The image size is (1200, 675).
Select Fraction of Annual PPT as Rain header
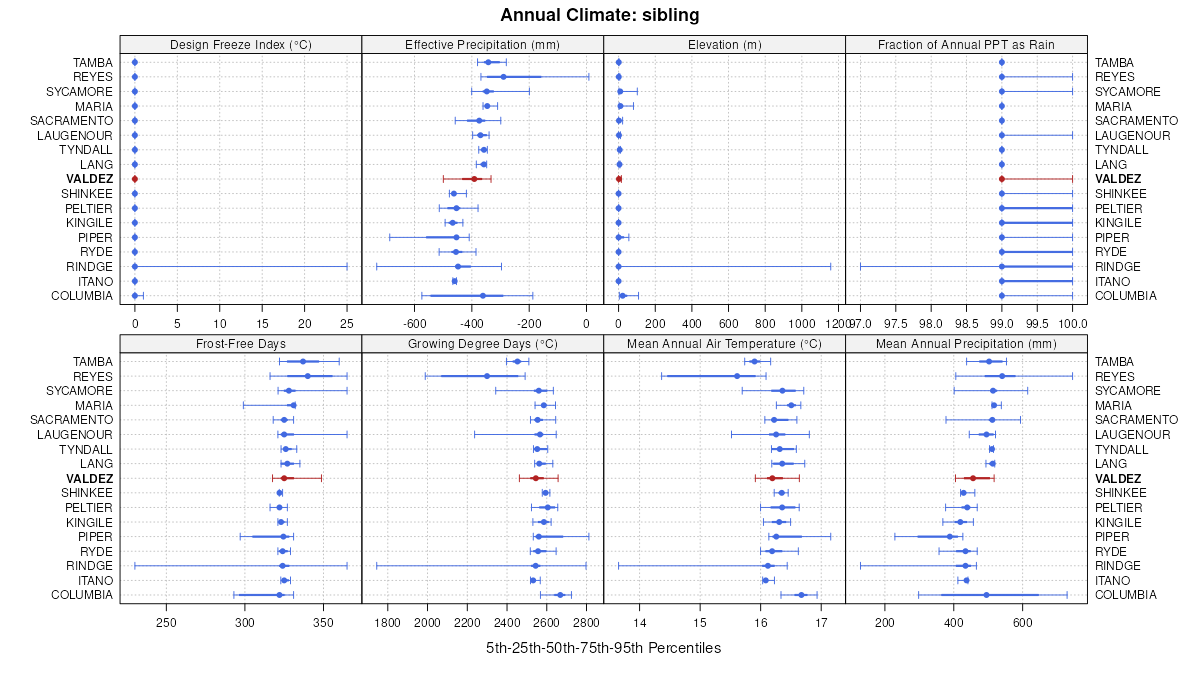966,45
